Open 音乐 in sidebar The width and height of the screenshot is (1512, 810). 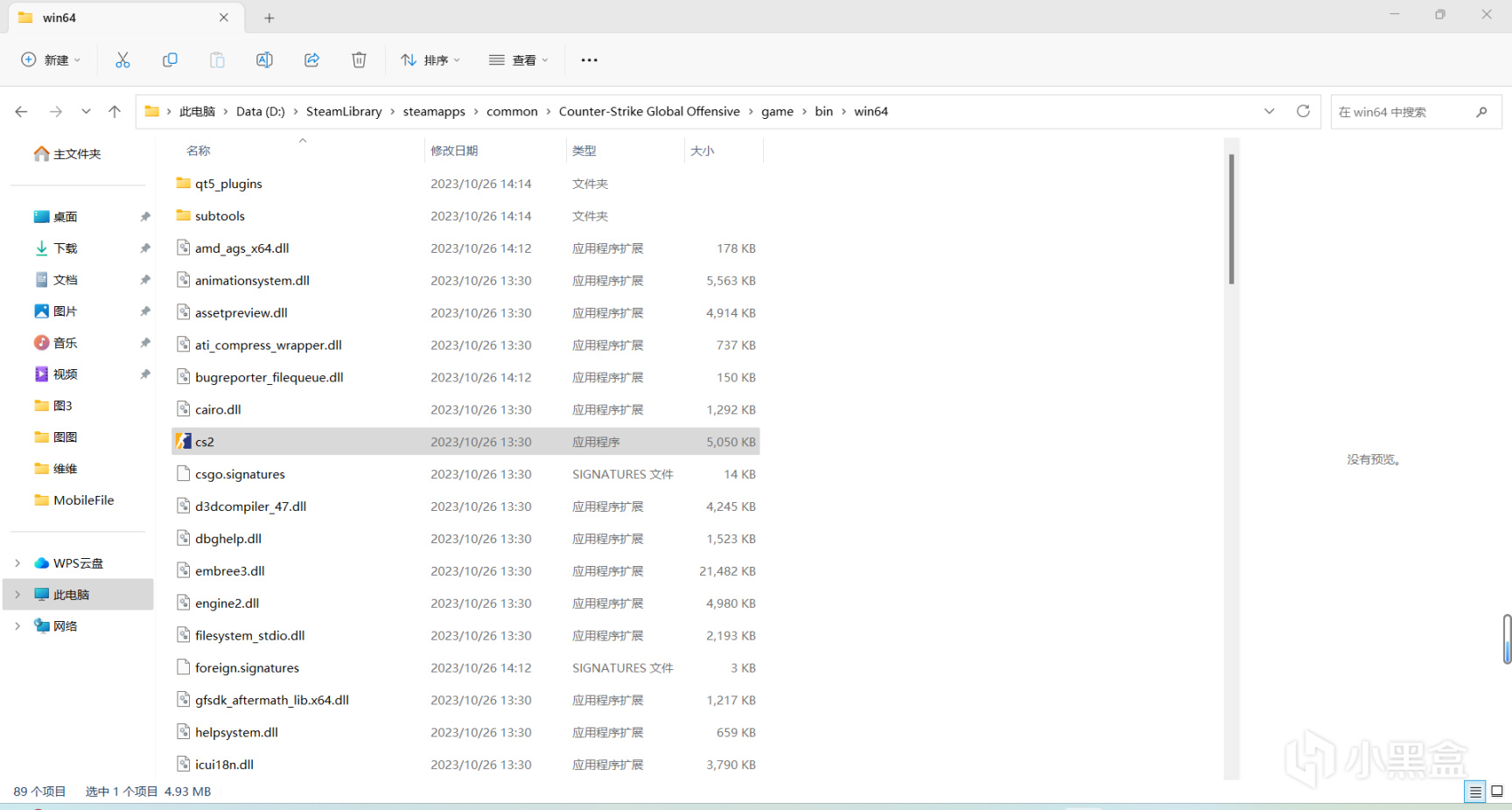55,343
